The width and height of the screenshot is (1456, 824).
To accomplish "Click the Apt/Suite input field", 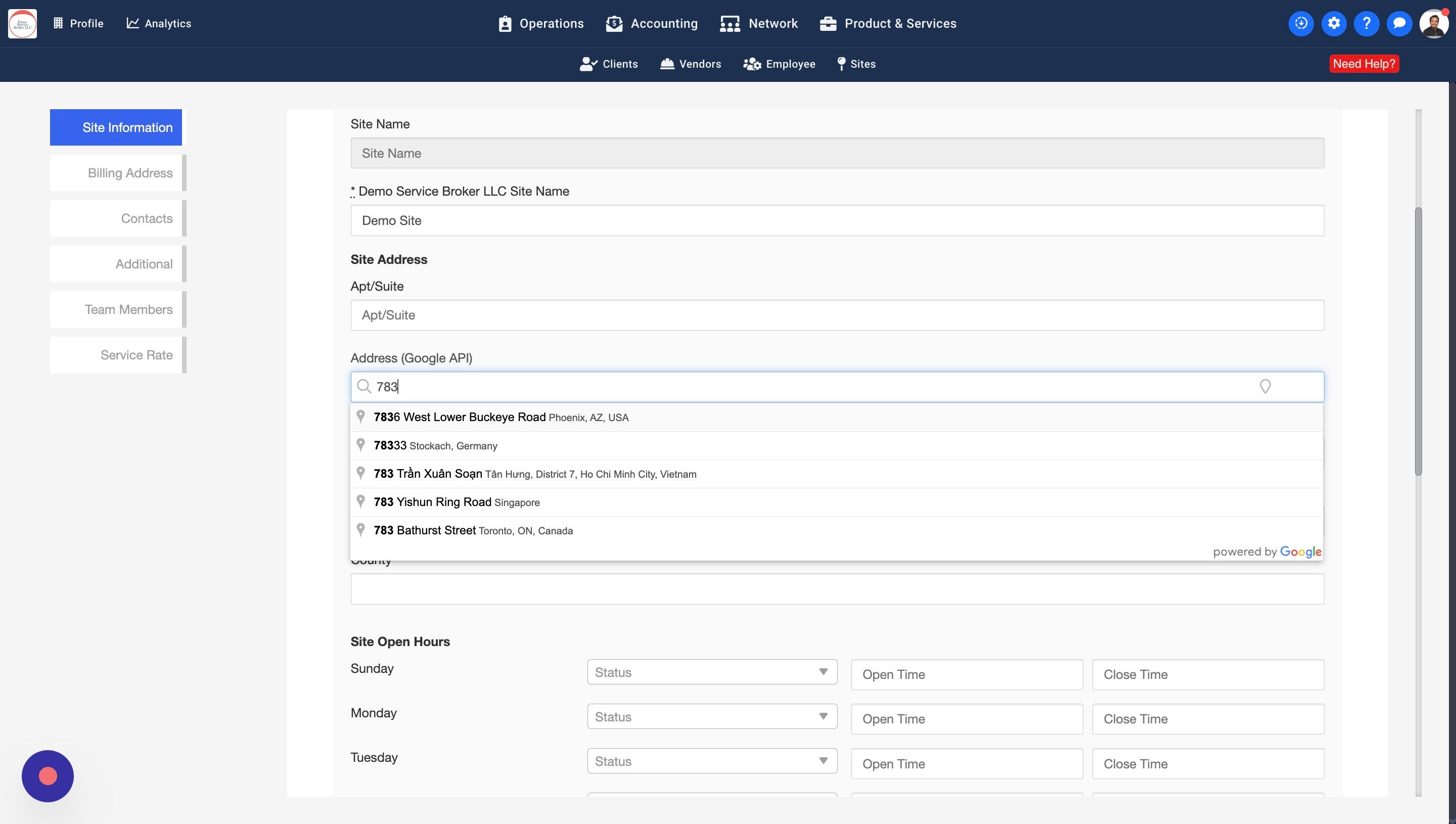I will [x=836, y=315].
